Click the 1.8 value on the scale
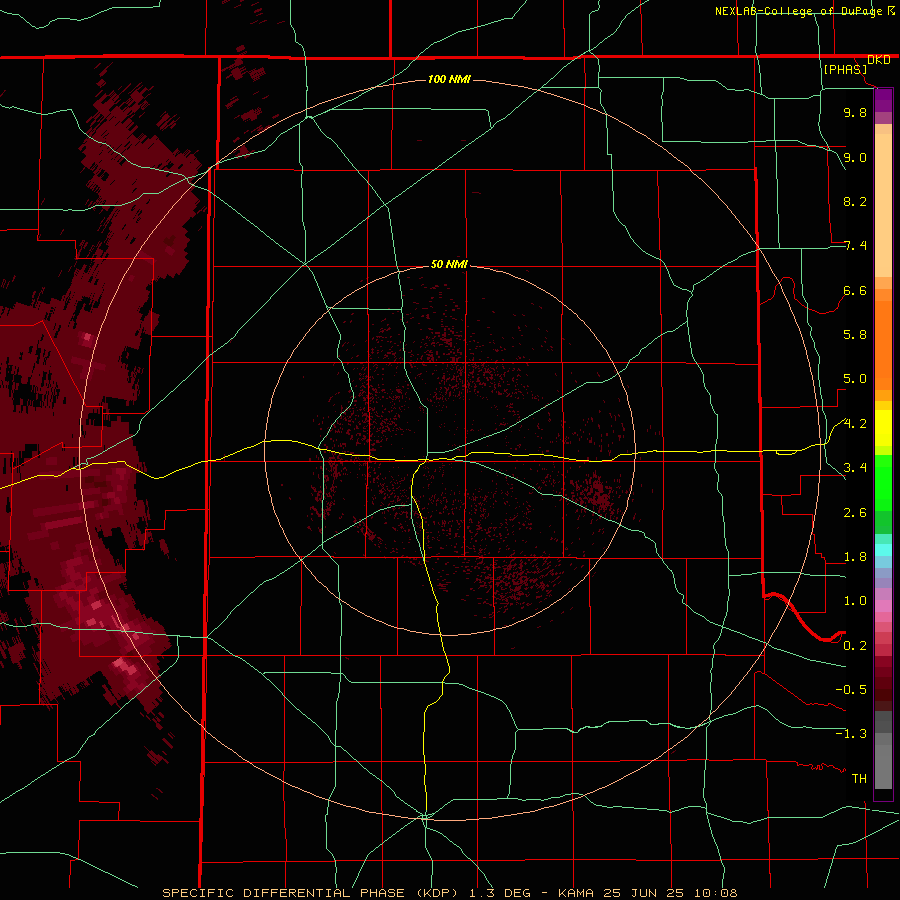Screen dimensions: 900x900 click(x=855, y=557)
